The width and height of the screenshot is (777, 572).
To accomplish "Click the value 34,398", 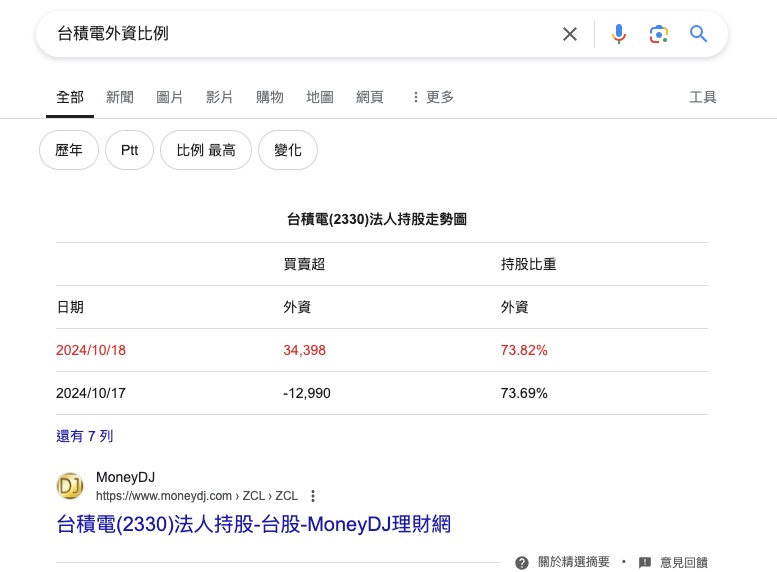I will click(x=304, y=350).
